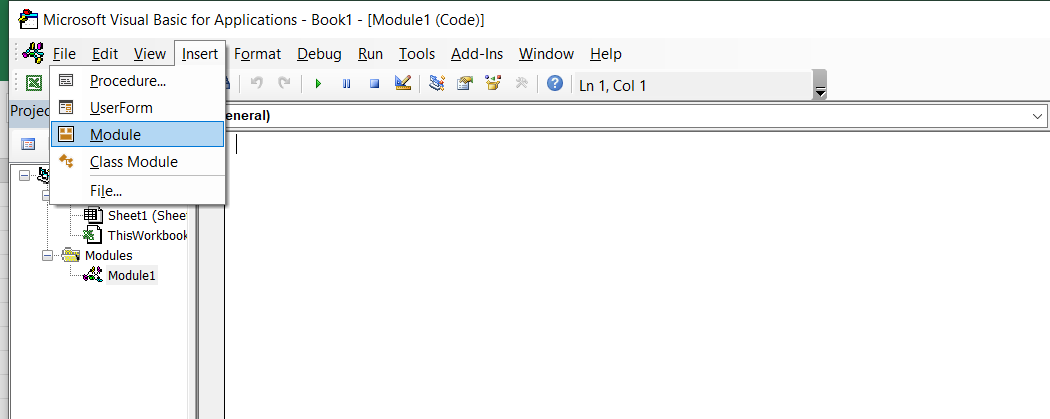This screenshot has width=1050, height=419.
Task: Open the Object Browser toolbar icon
Action: (x=492, y=84)
